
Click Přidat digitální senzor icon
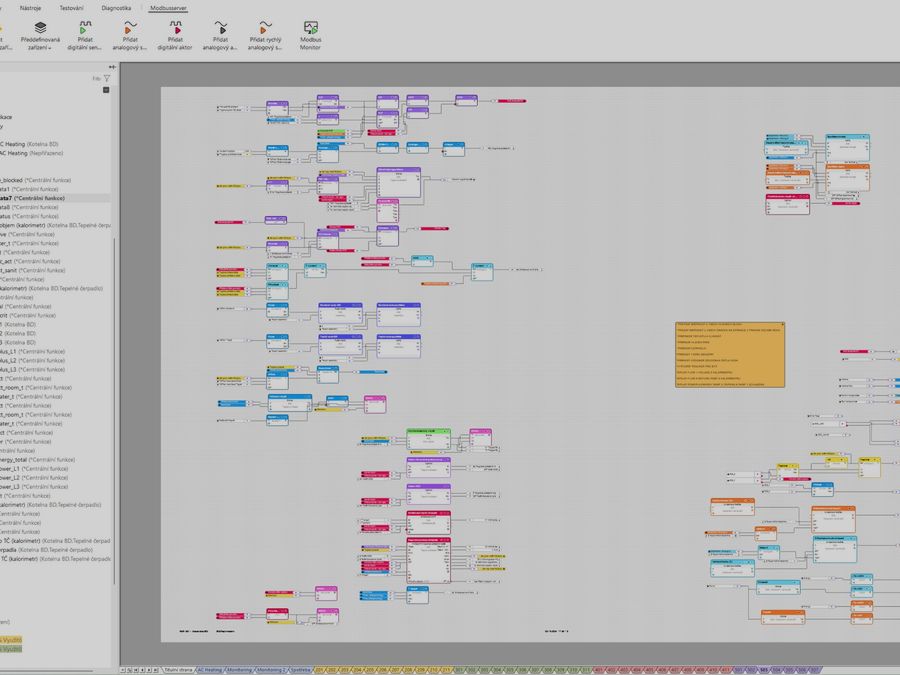[x=85, y=28]
